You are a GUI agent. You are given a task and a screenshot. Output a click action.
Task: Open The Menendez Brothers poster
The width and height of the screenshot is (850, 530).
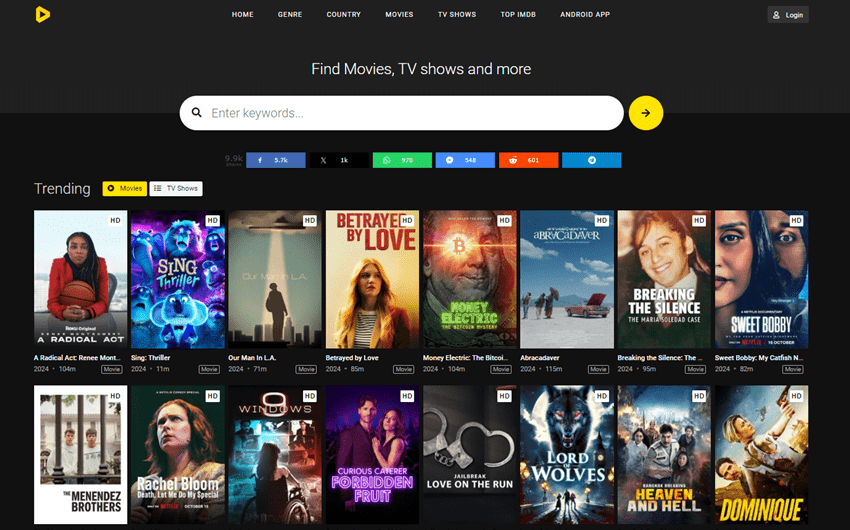80,454
